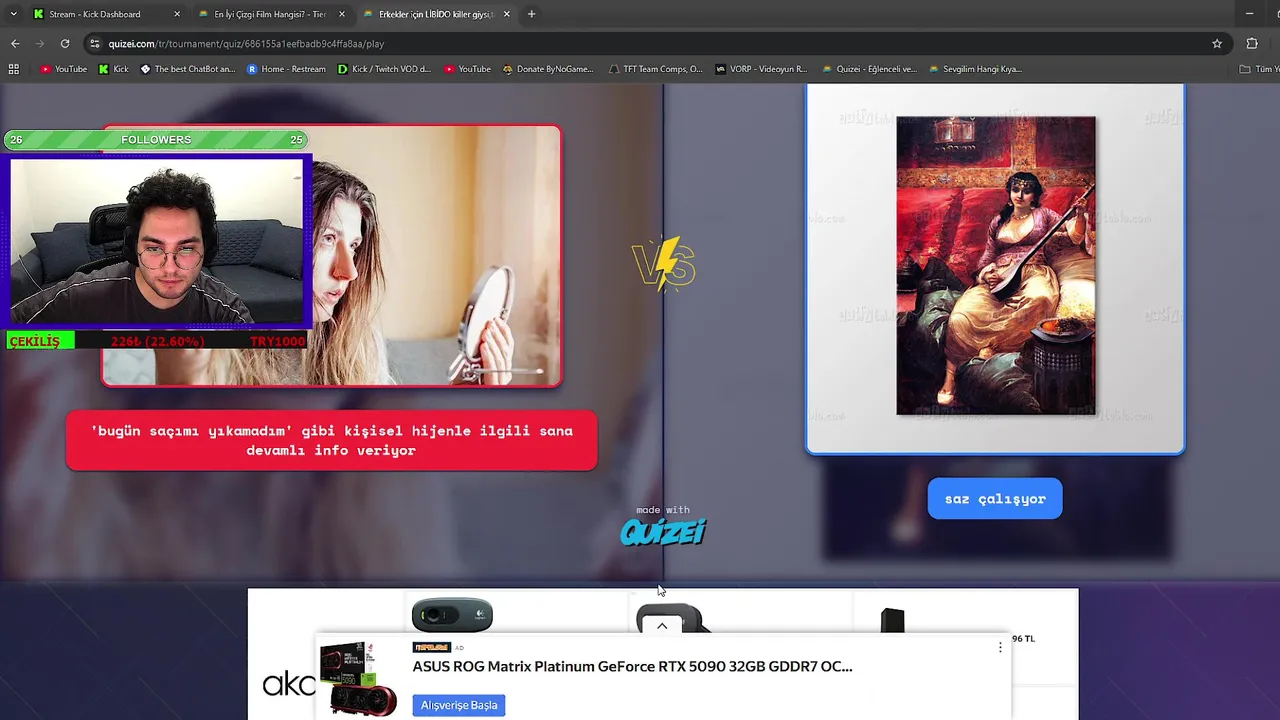Viewport: 1280px width, 720px height.
Task: Pick the red 'bugün saçımı yıkamadım' option
Action: click(x=331, y=441)
